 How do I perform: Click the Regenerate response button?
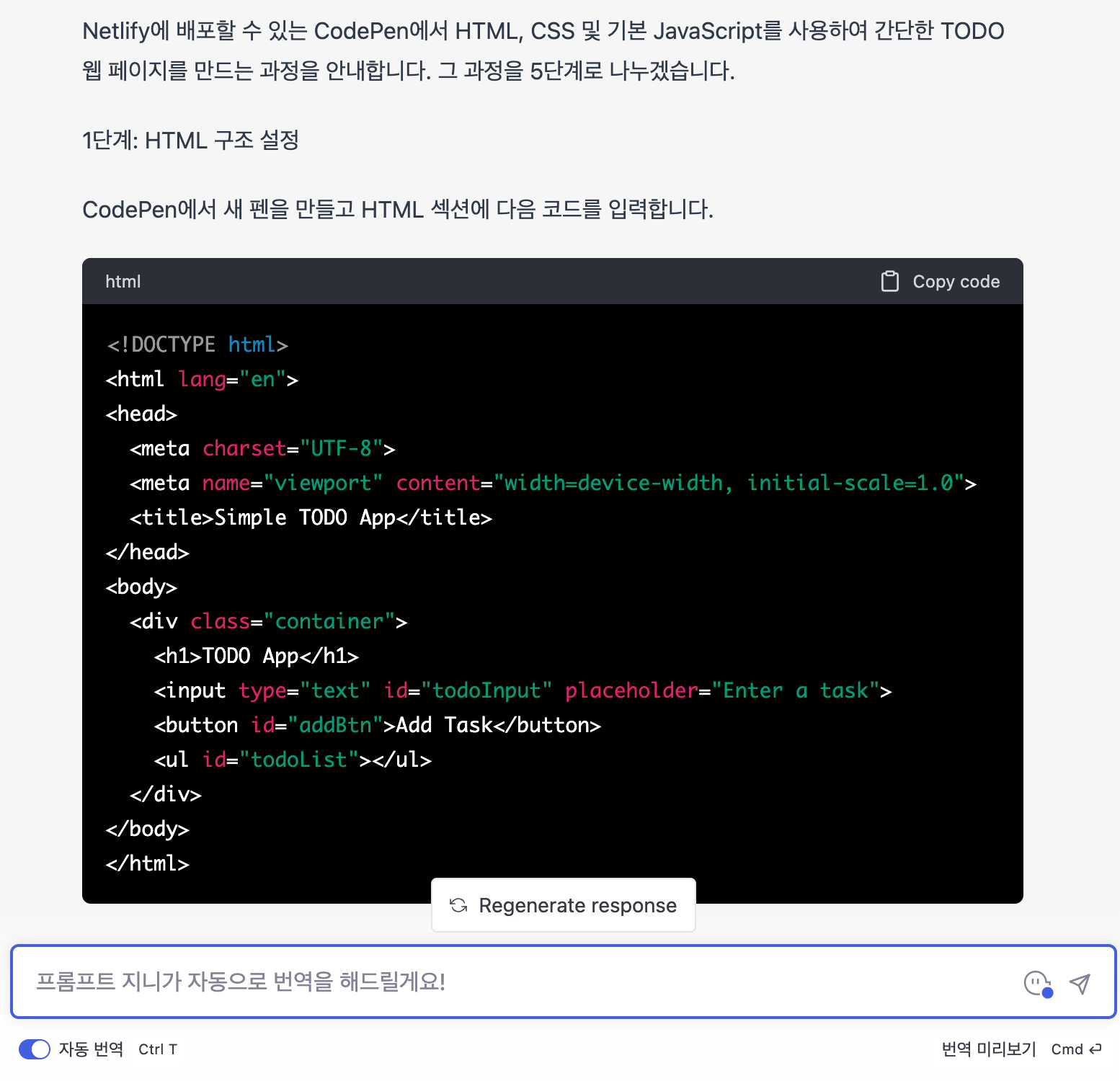pos(563,905)
